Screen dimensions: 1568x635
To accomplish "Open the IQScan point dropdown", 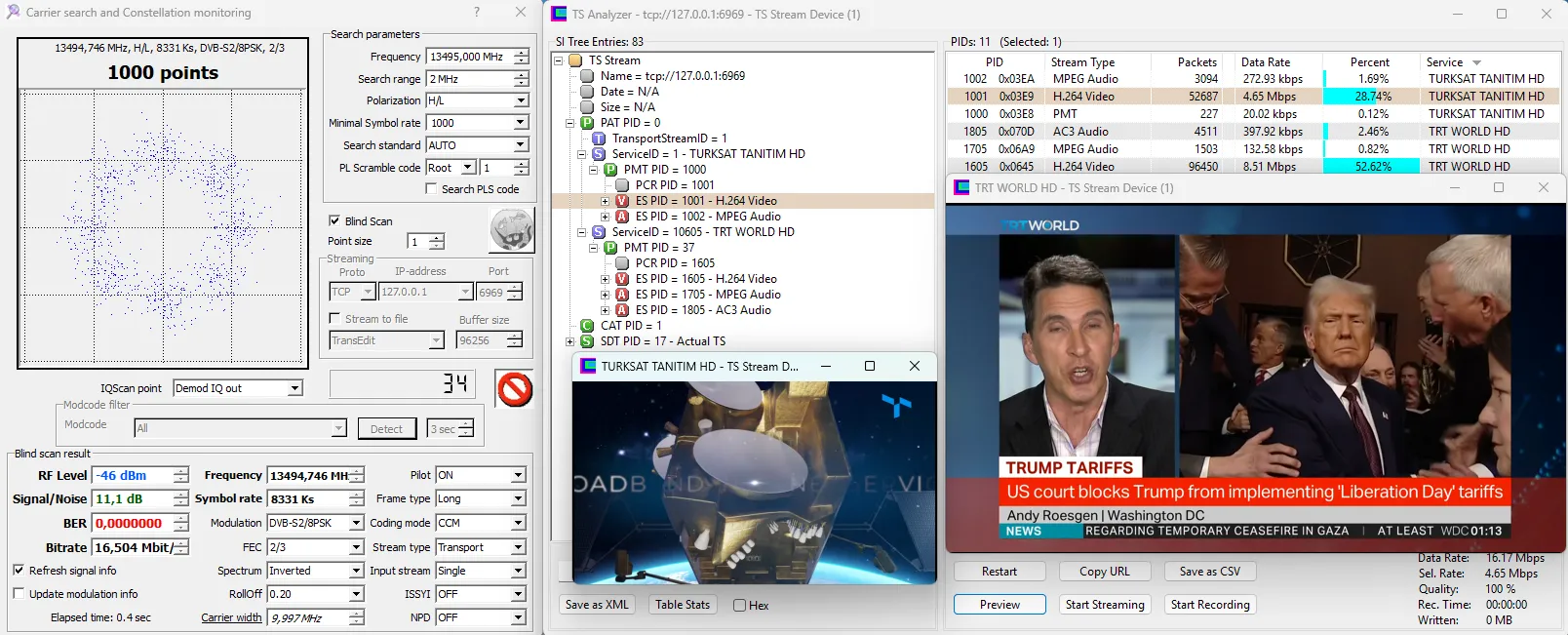I will click(294, 388).
